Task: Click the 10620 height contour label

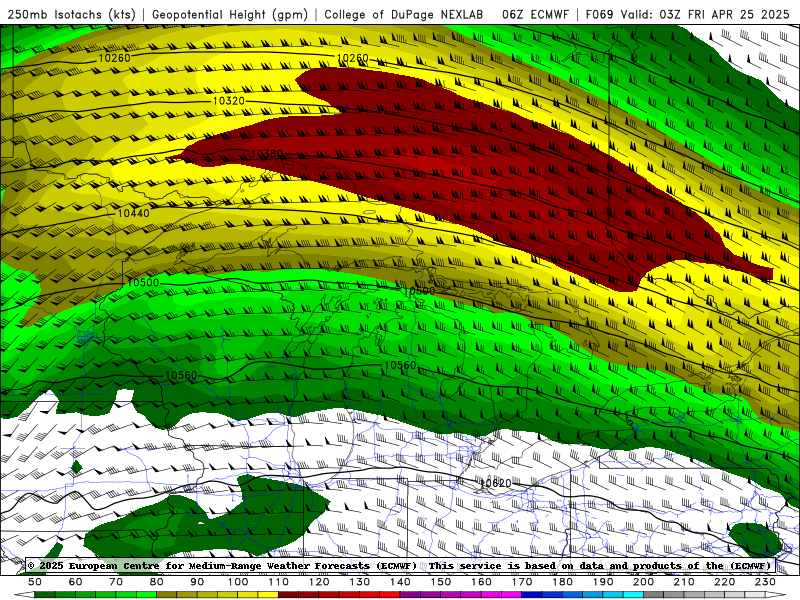Action: click(x=495, y=483)
